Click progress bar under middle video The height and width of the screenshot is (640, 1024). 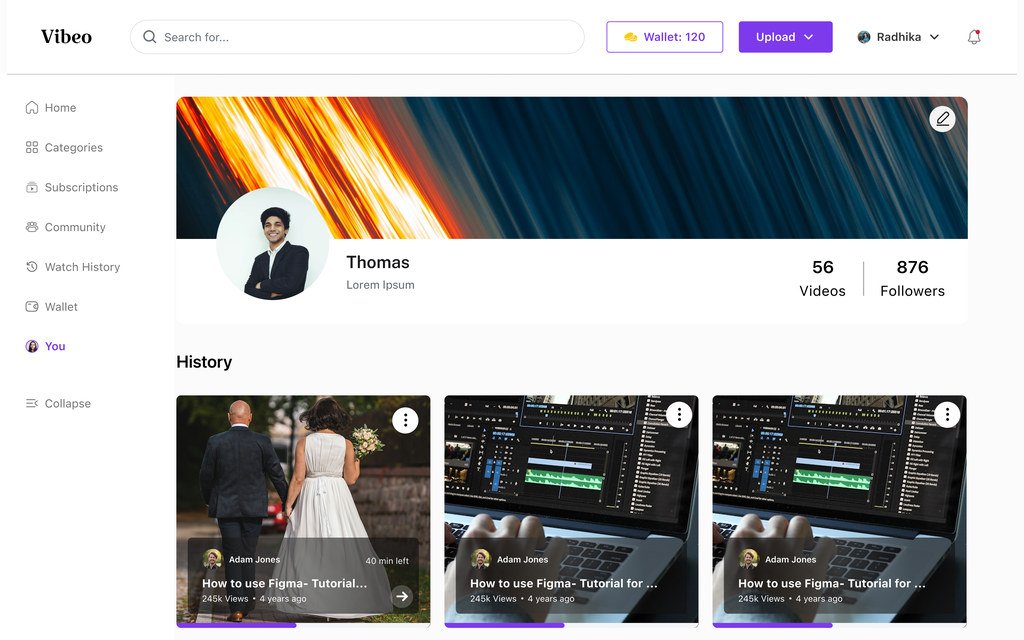(x=571, y=625)
